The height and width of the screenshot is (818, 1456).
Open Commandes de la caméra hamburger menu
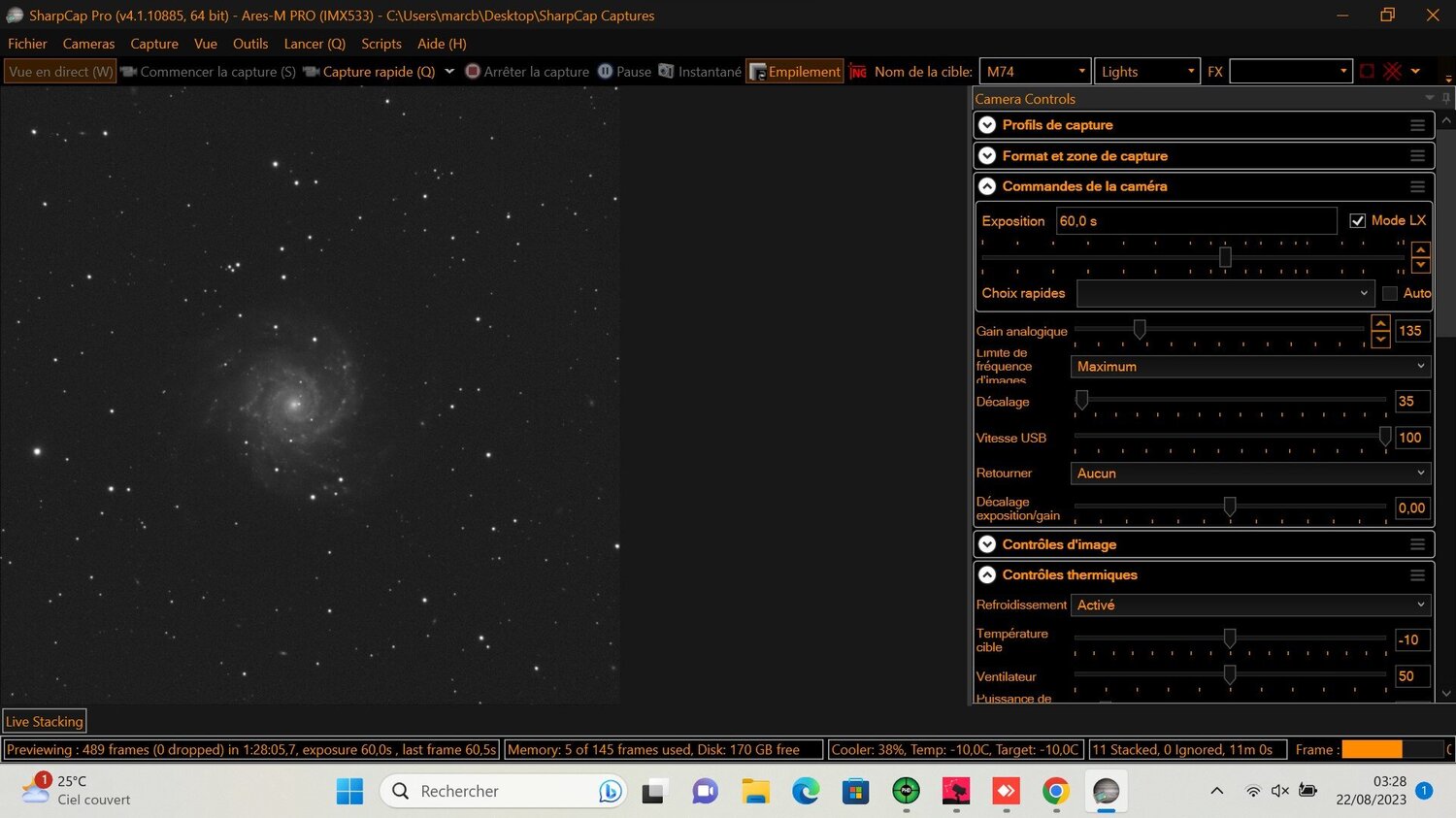(1417, 186)
